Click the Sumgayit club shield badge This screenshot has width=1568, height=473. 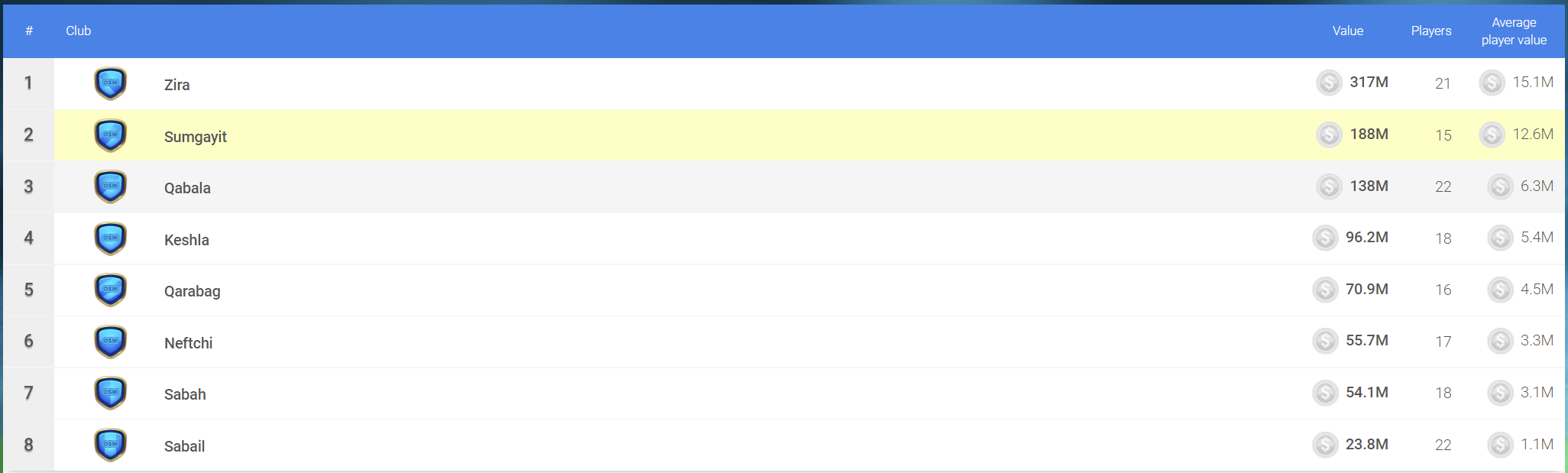click(110, 135)
